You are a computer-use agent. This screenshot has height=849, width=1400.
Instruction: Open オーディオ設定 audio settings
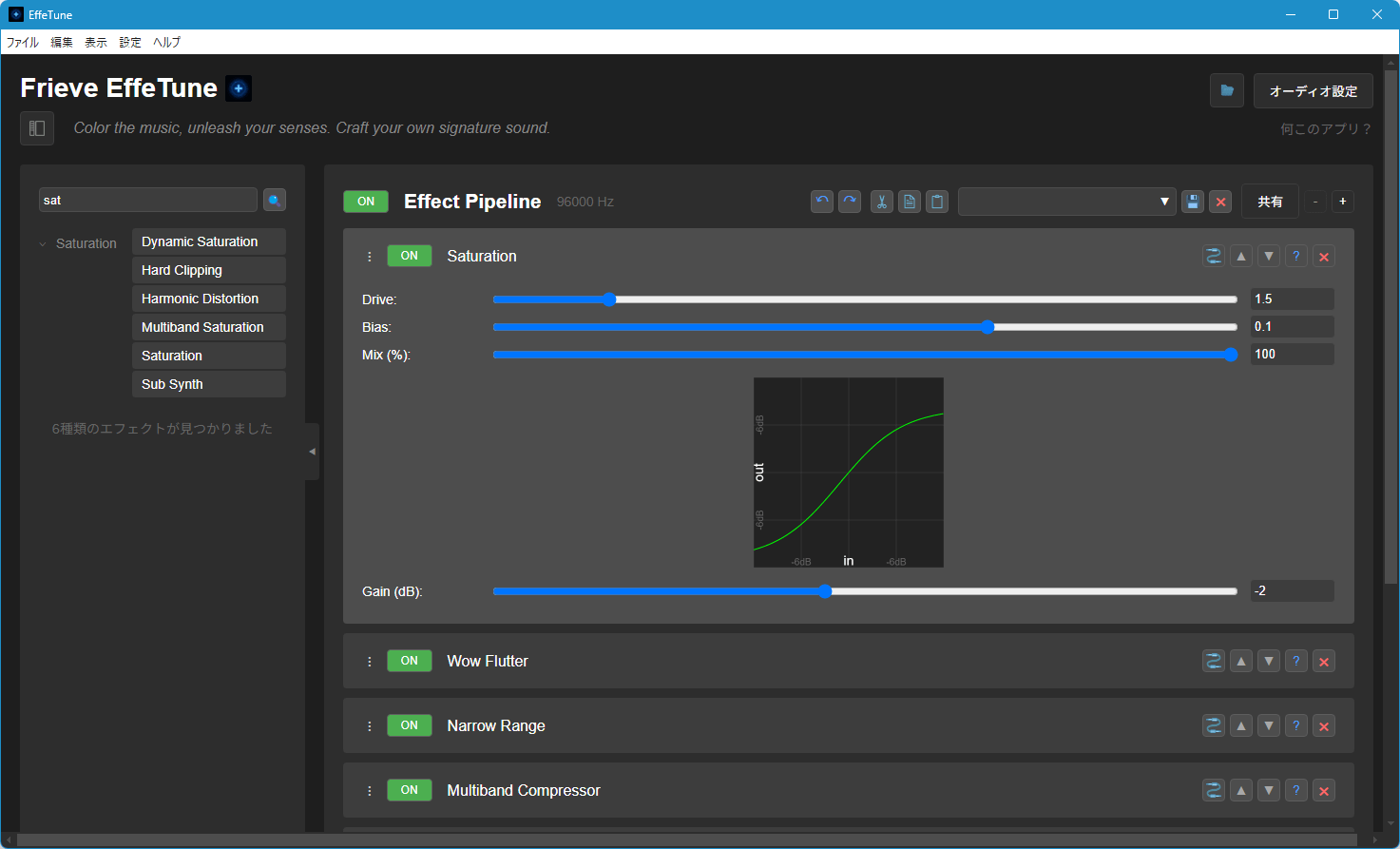(1314, 90)
